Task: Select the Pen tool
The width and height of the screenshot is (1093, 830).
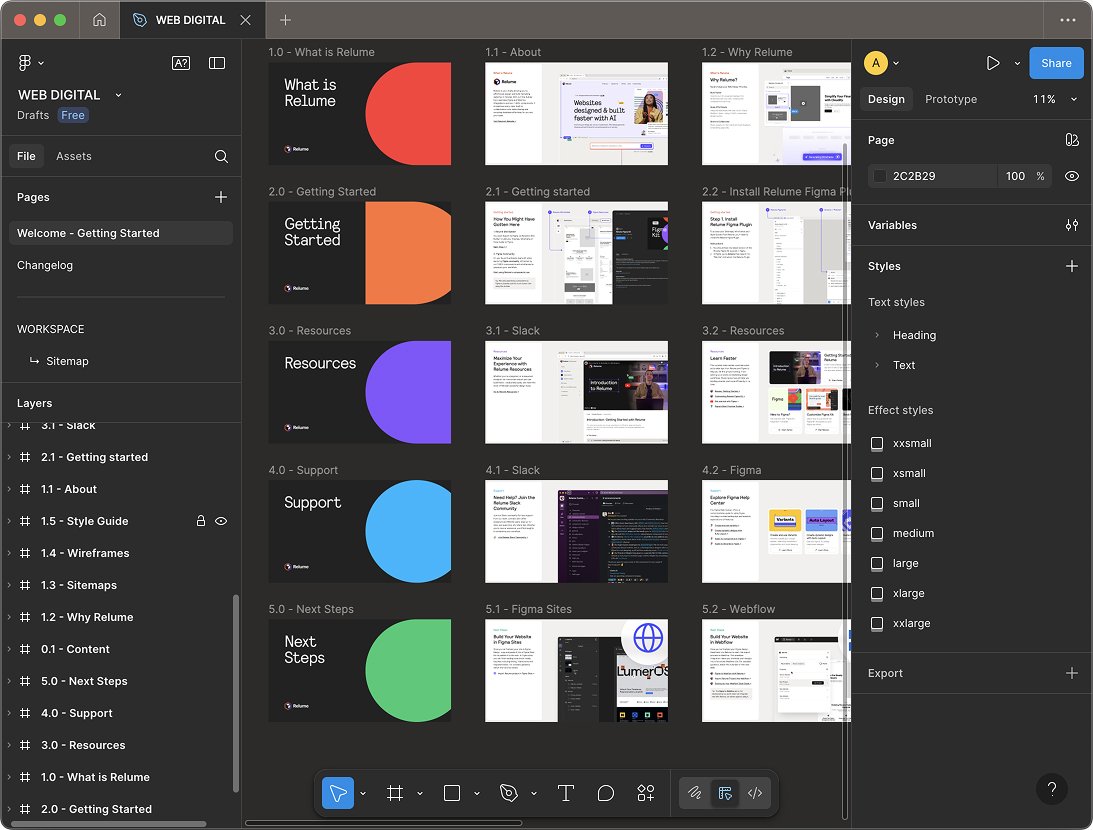Action: (509, 793)
